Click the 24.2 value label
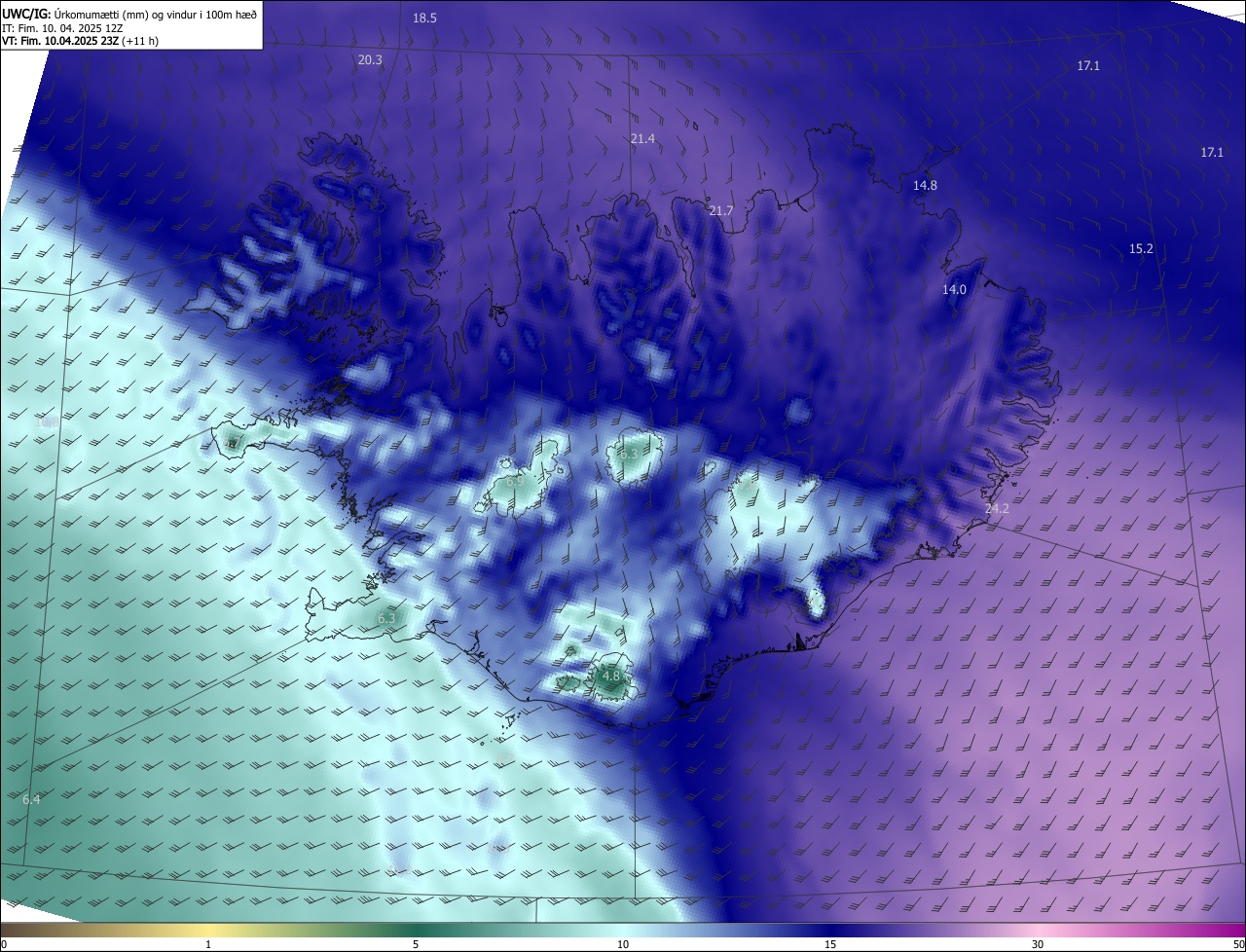Image resolution: width=1246 pixels, height=952 pixels. 997,509
